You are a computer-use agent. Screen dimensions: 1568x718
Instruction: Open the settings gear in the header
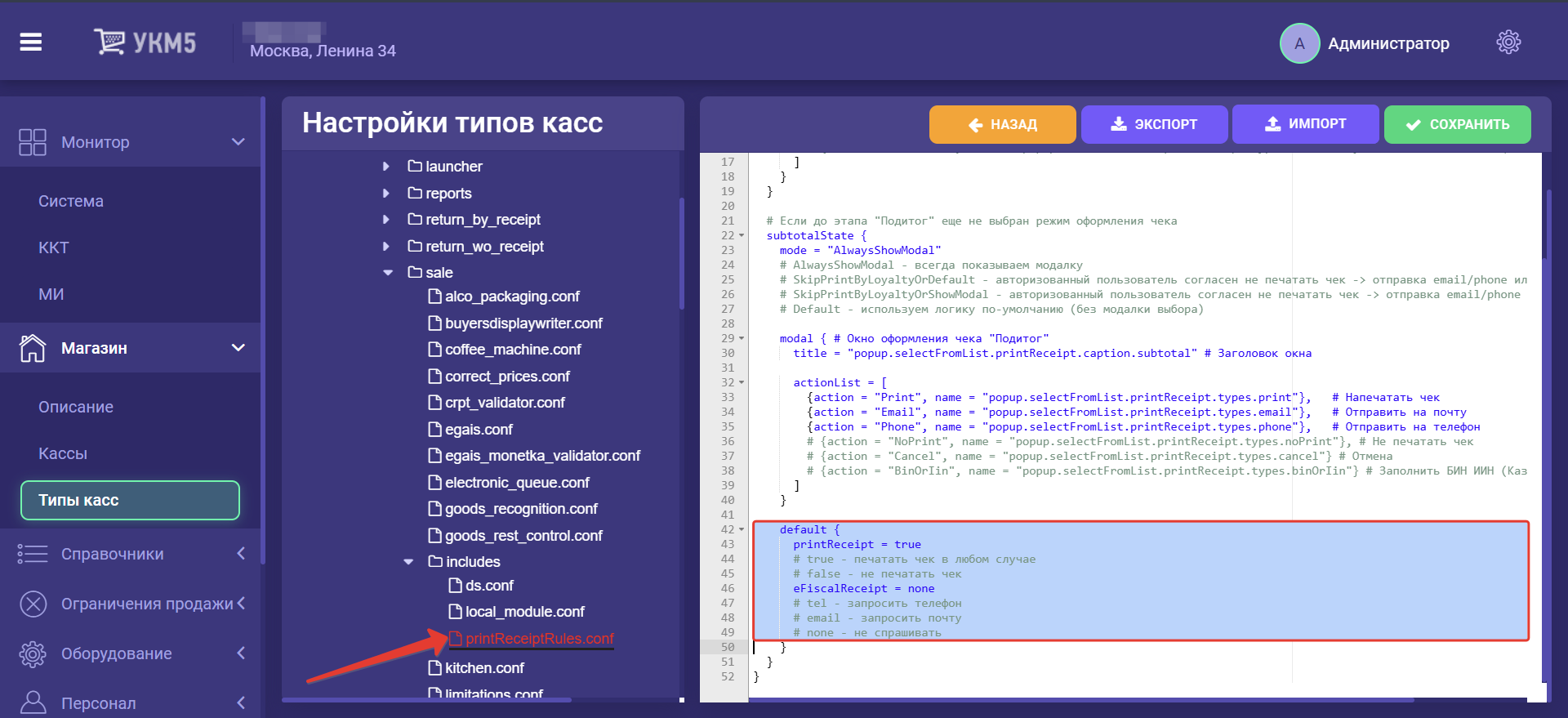click(1508, 42)
